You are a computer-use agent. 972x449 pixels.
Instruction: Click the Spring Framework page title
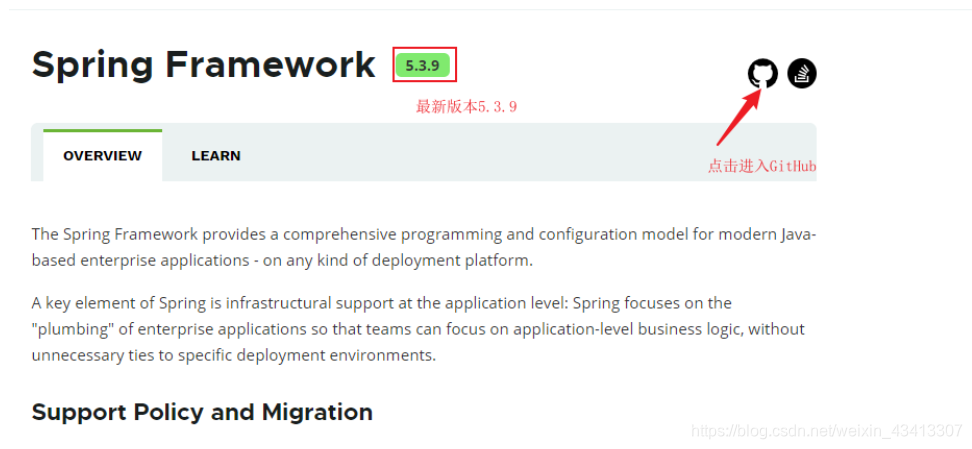pyautogui.click(x=203, y=64)
